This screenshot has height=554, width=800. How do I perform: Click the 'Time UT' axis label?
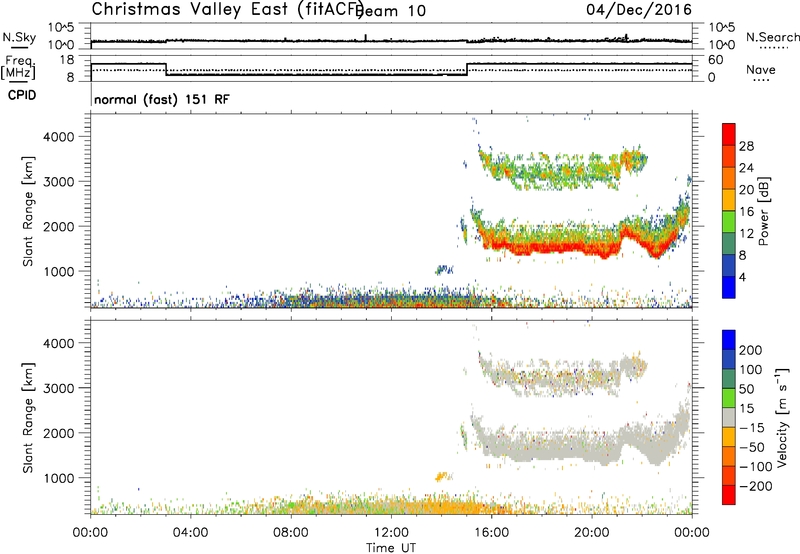[391, 548]
